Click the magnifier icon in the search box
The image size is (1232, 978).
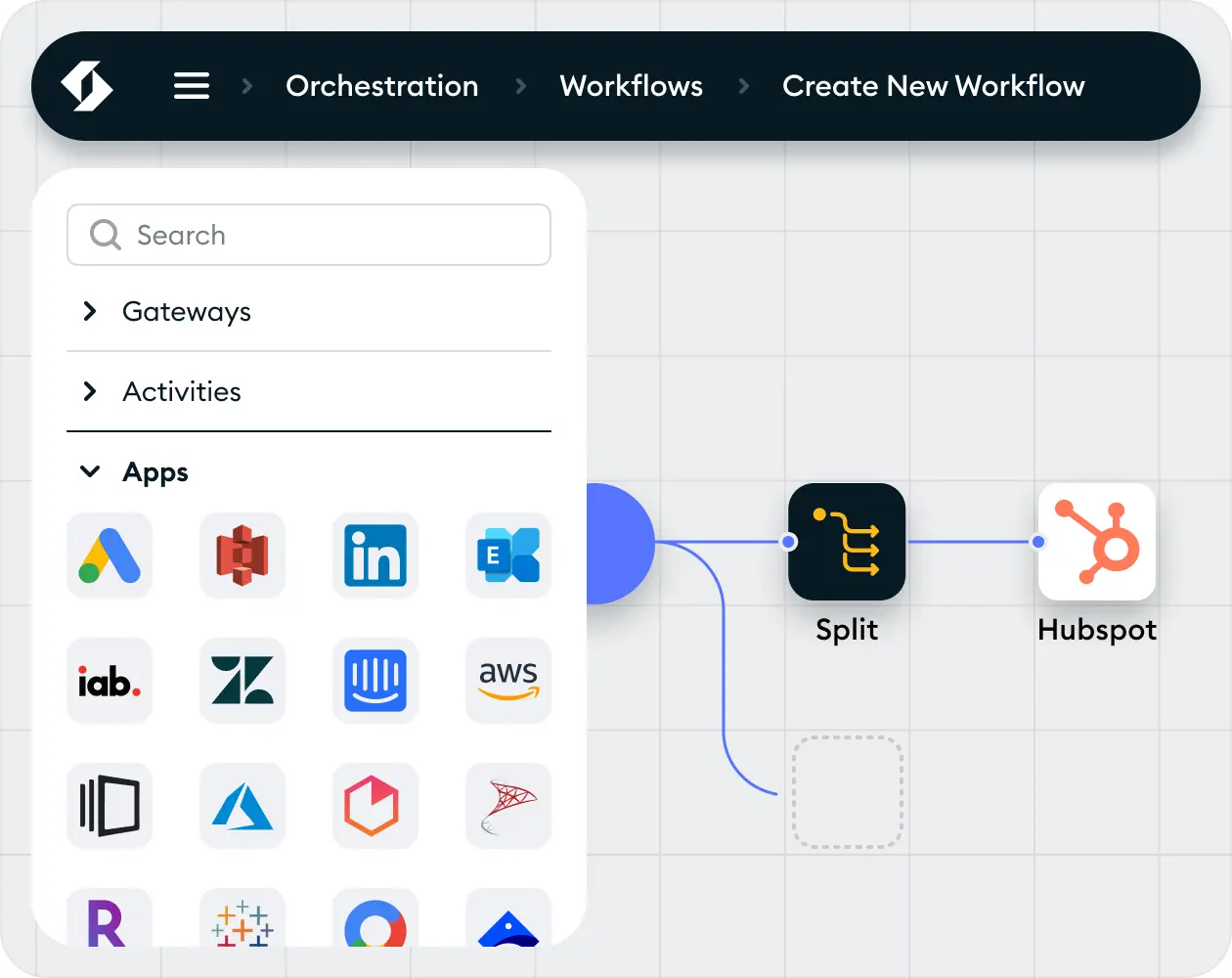click(105, 235)
